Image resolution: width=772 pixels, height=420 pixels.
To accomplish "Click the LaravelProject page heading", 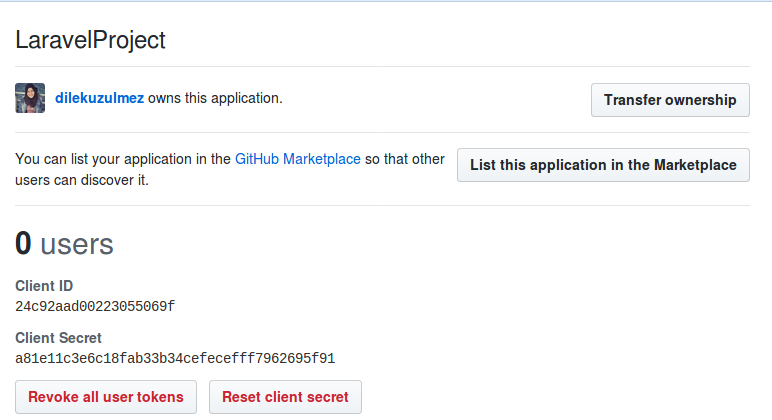I will (91, 40).
